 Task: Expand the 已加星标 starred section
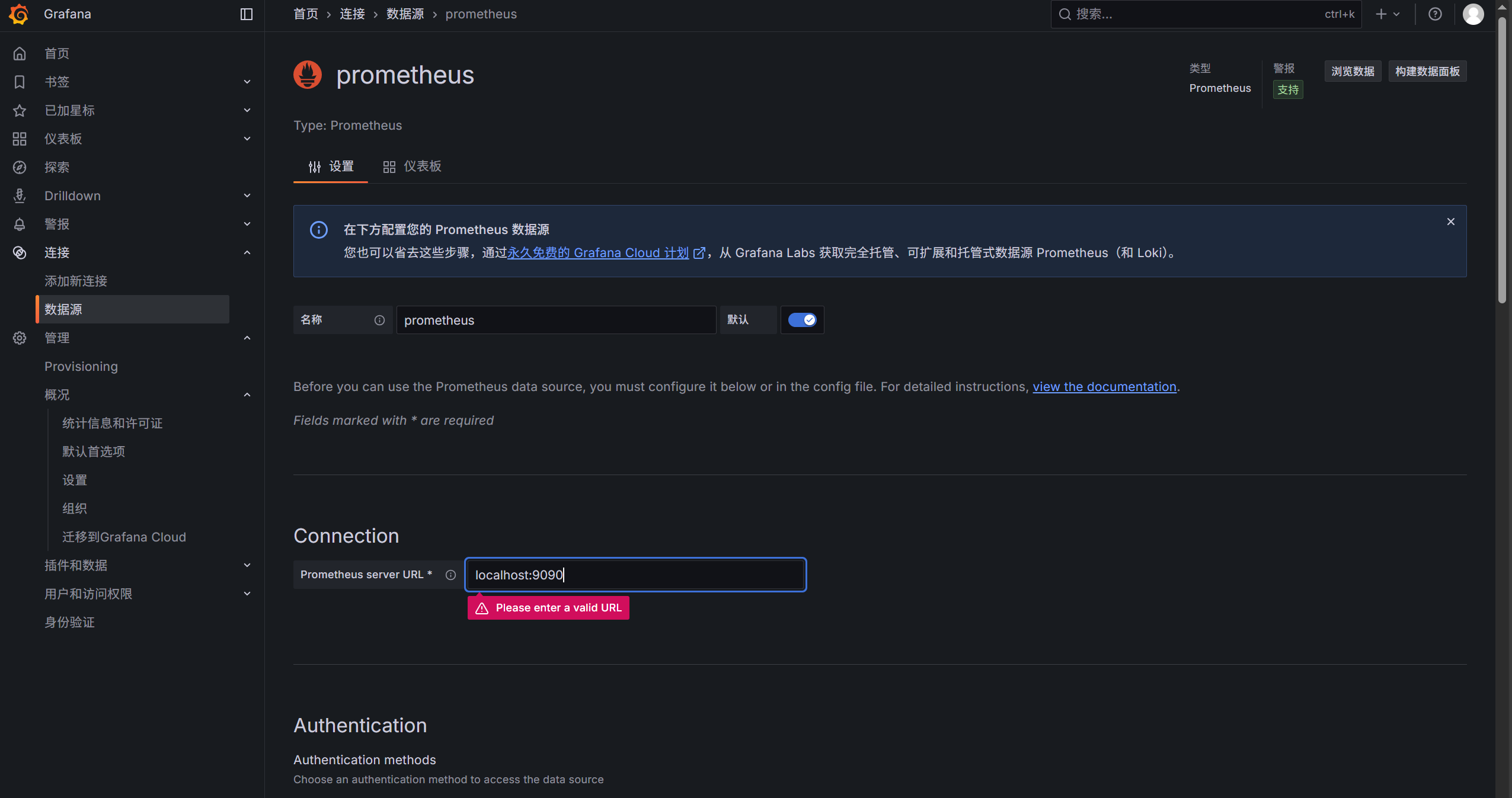pos(247,110)
